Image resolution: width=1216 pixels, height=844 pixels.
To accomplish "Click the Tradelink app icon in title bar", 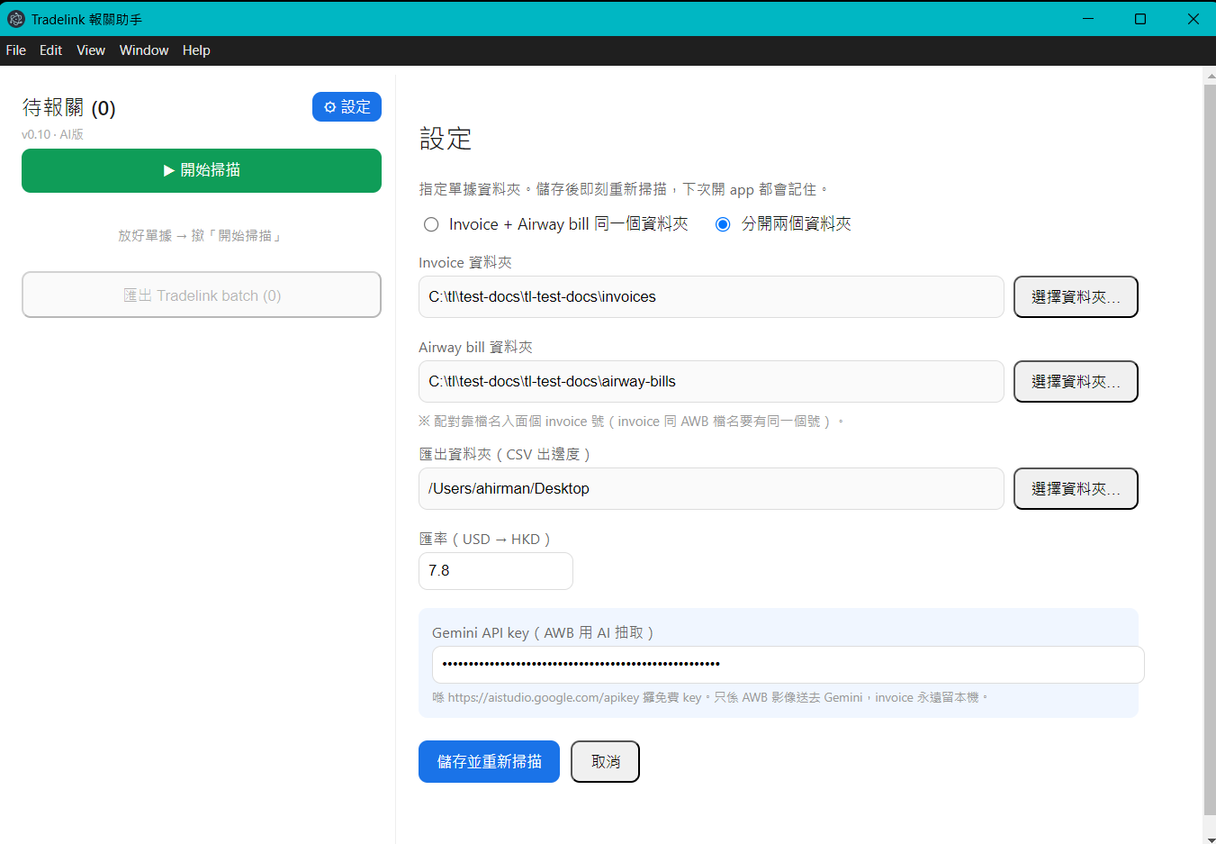I will (x=15, y=19).
